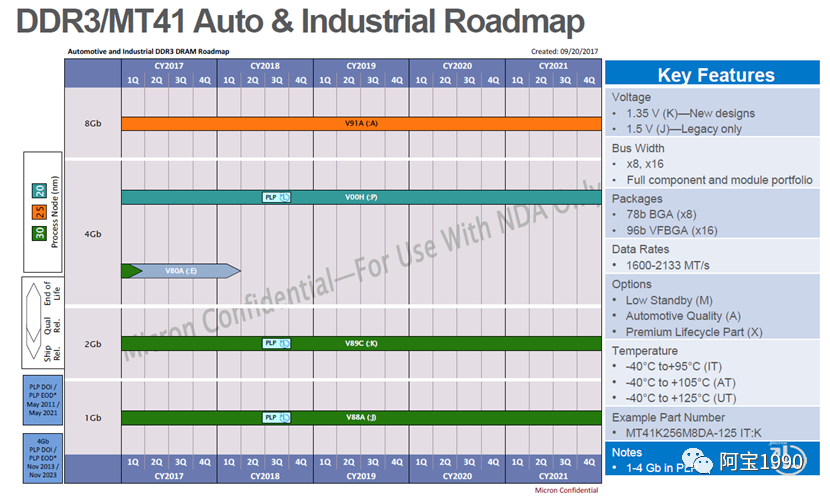Select the Temperature heading

[x=645, y=351]
